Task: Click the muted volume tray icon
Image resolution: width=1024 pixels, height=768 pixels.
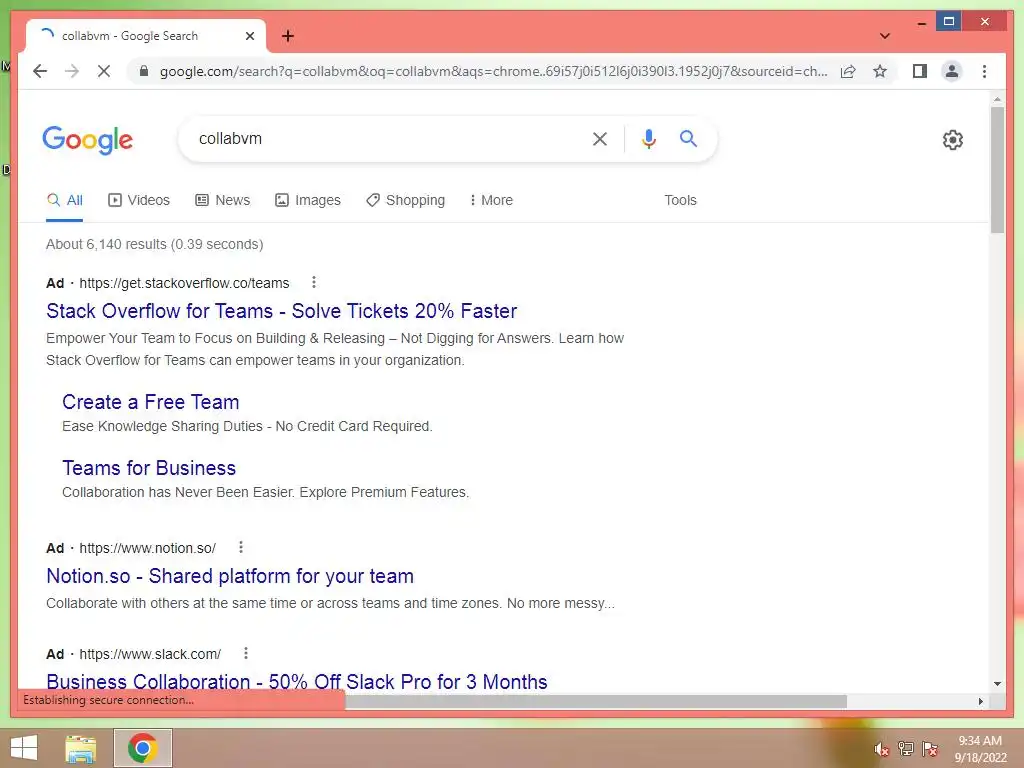Action: point(882,749)
